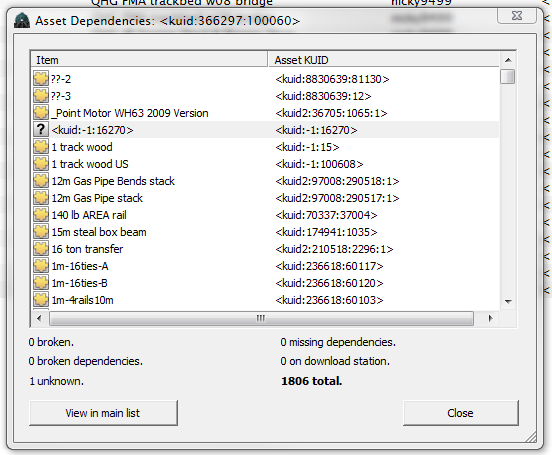Click the puzzle icon beside ??-2
The height and width of the screenshot is (455, 552).
[40, 79]
